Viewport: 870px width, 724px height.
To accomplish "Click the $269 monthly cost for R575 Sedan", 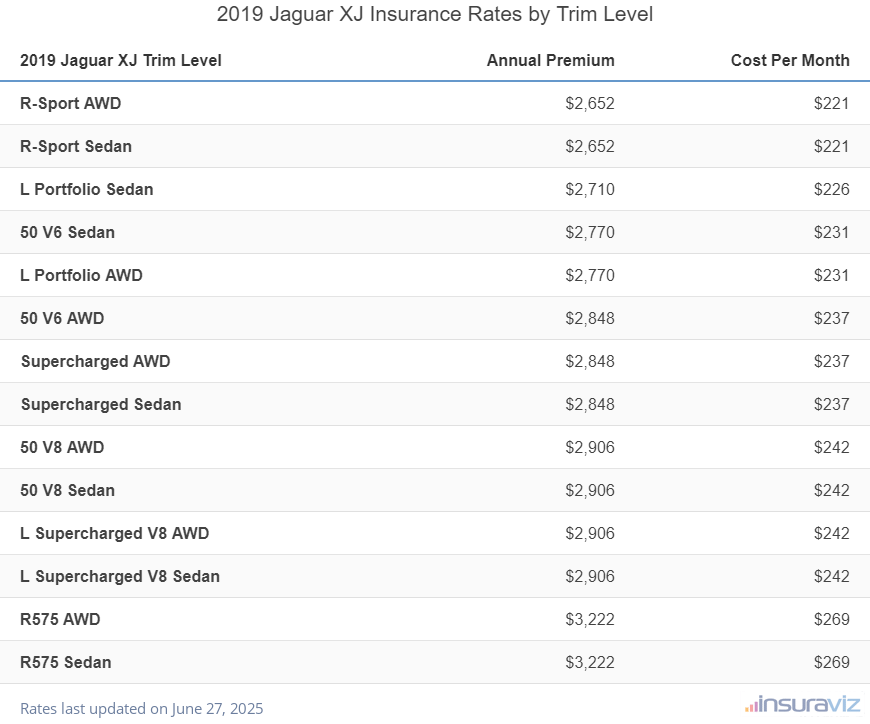I will 832,662.
